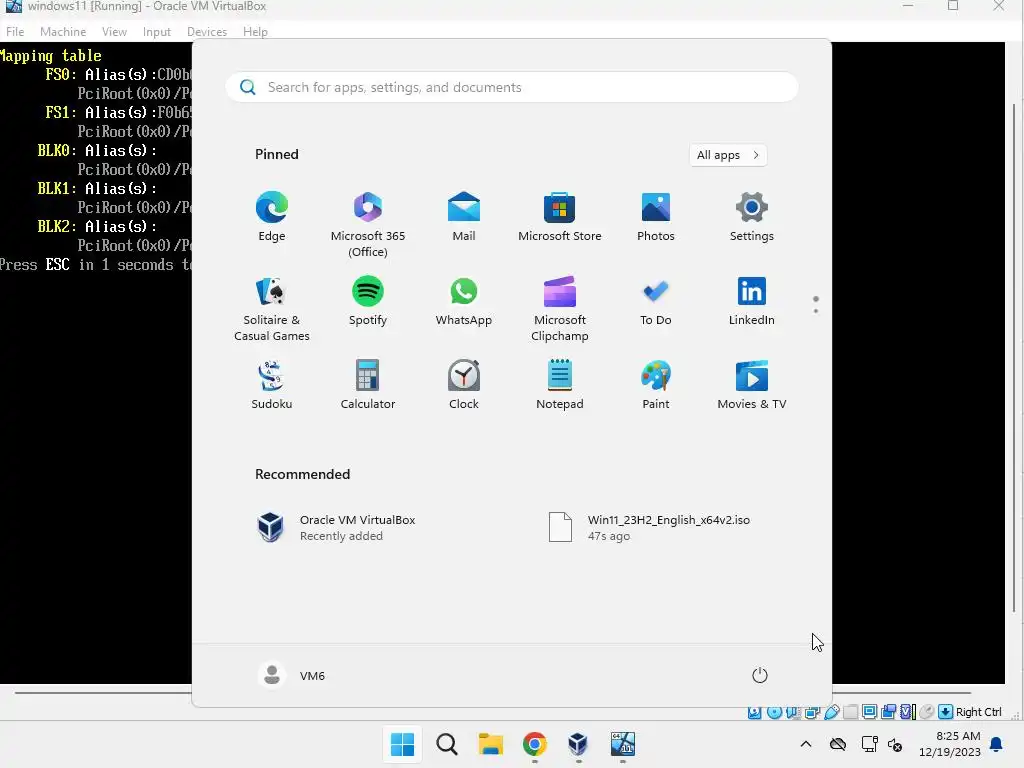Viewport: 1024px width, 768px height.
Task: Open the Calculator app
Action: pyautogui.click(x=368, y=385)
